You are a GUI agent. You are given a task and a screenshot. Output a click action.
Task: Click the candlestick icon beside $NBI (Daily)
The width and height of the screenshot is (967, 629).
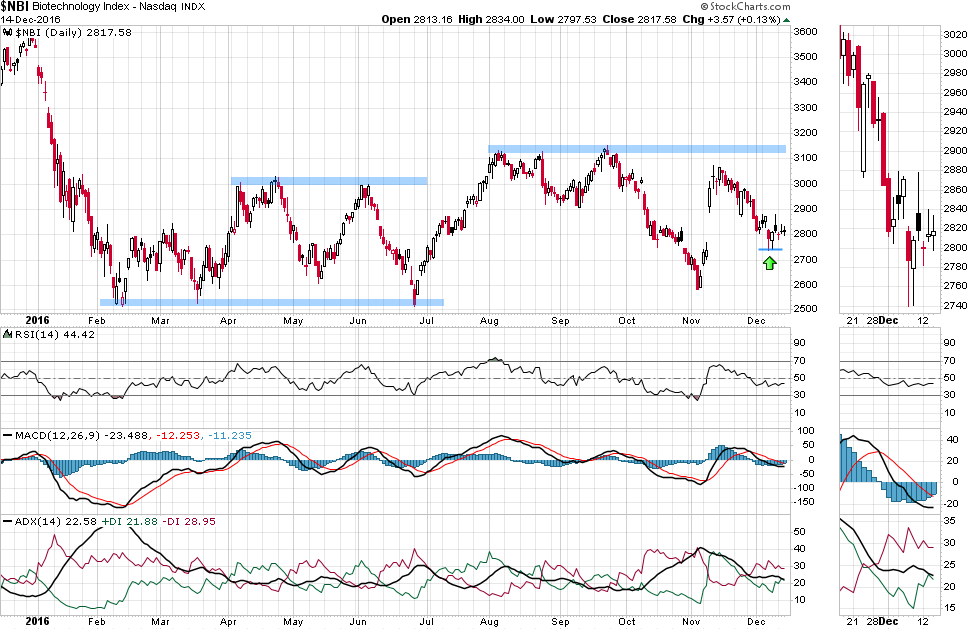(7, 32)
